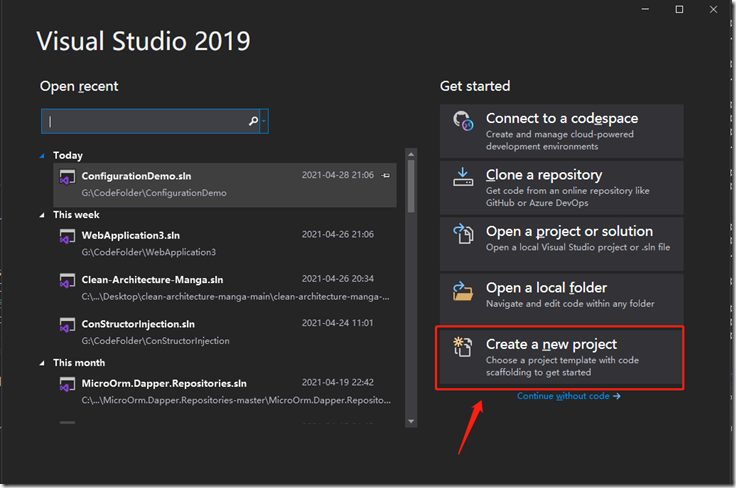
Task: Choose Open a local folder
Action: click(561, 300)
